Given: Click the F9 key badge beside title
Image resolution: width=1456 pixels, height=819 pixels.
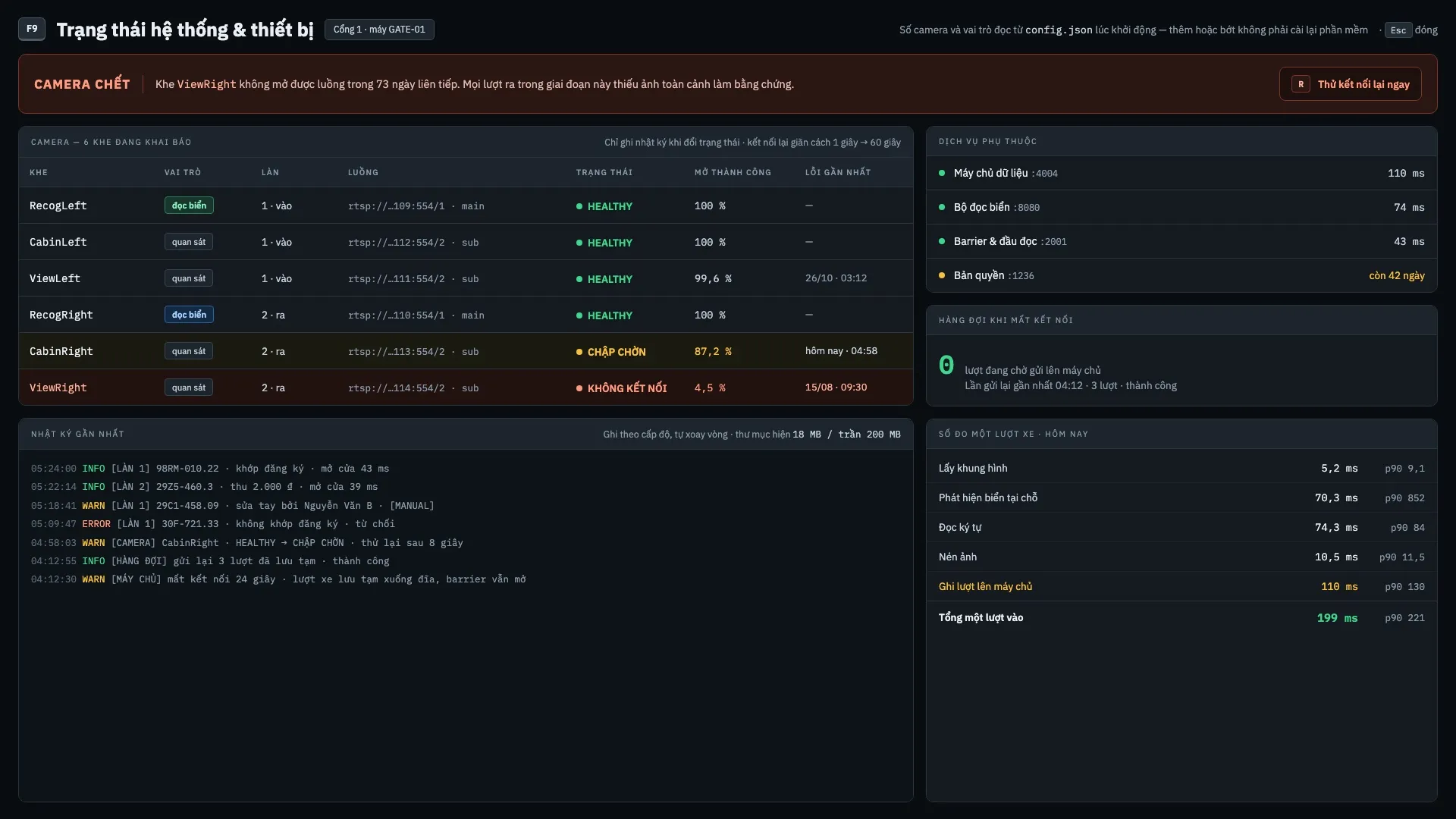Looking at the screenshot, I should coord(32,29).
